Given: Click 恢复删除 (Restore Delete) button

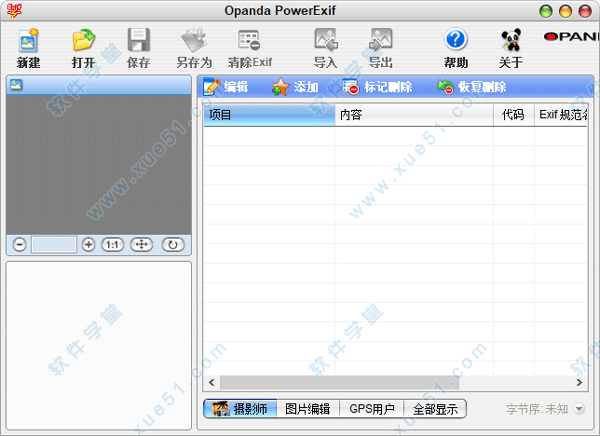Looking at the screenshot, I should 472,87.
